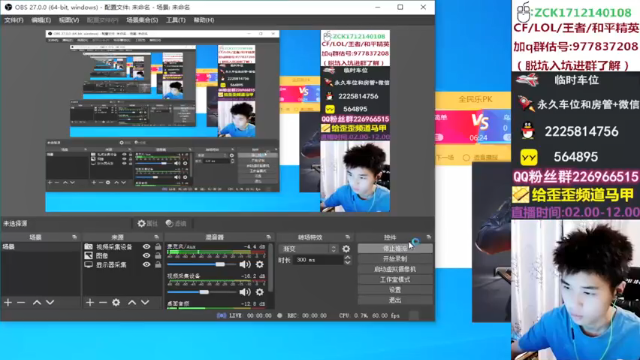The width and height of the screenshot is (640, 360).
Task: Click the LIVE broadcast status icon
Action: (x=221, y=316)
